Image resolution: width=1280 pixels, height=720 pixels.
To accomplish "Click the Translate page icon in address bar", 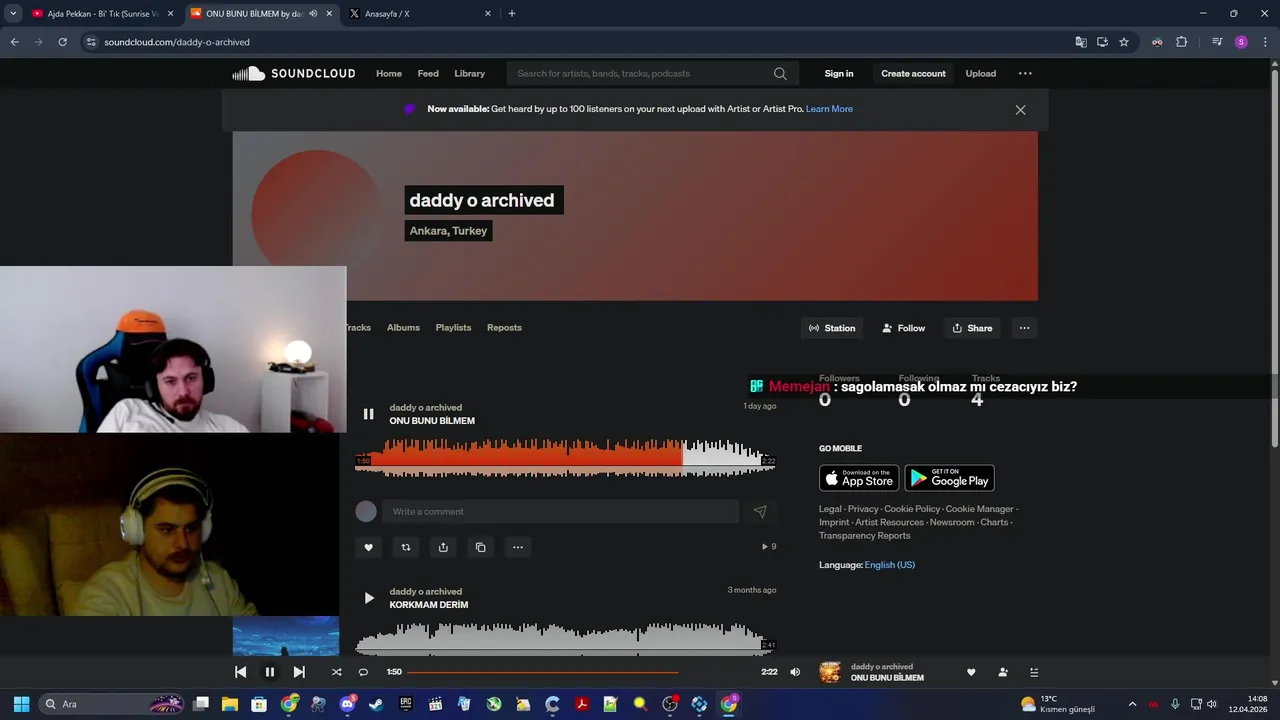I will coord(1081,42).
